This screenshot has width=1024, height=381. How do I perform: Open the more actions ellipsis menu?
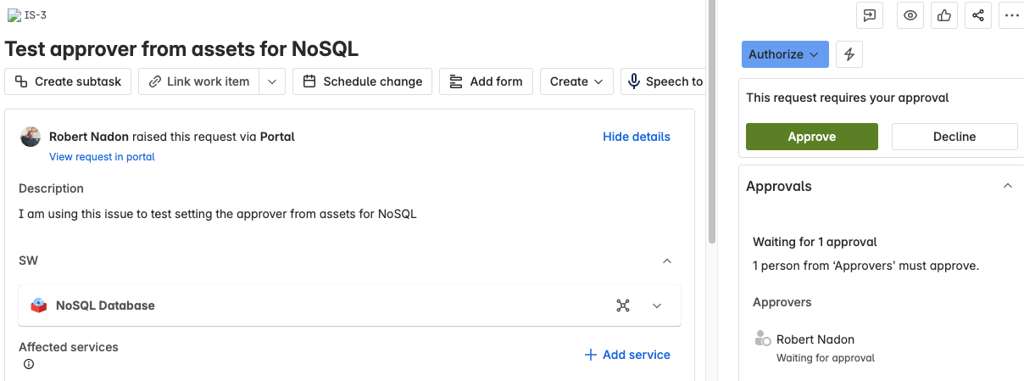pos(1012,16)
